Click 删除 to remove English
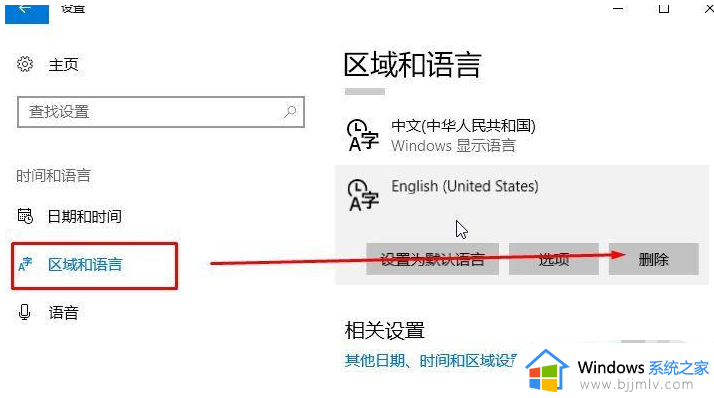This screenshot has width=714, height=398. (x=653, y=259)
